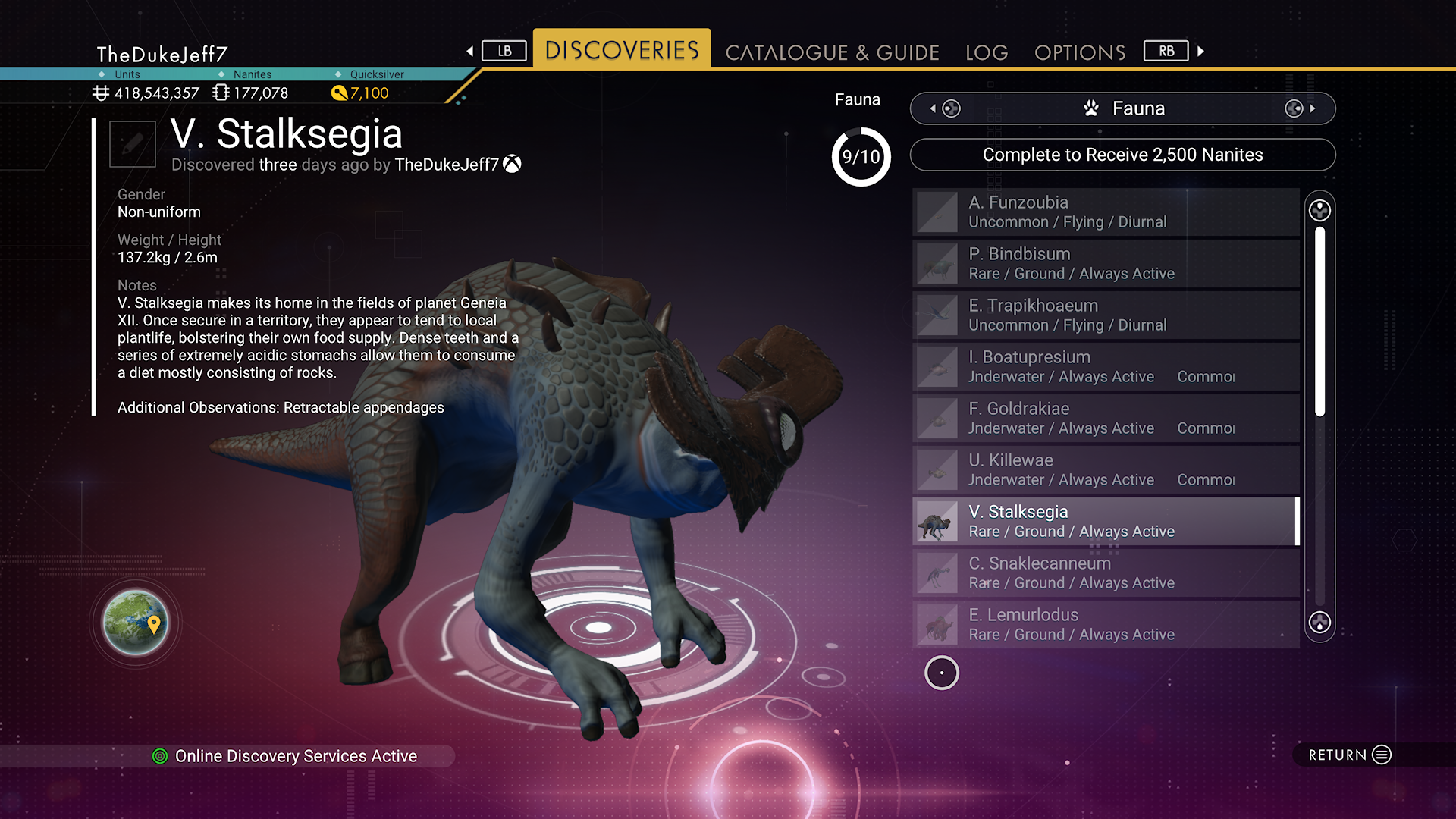
Task: Click the 9/10 fauna progress ring
Action: tap(861, 157)
